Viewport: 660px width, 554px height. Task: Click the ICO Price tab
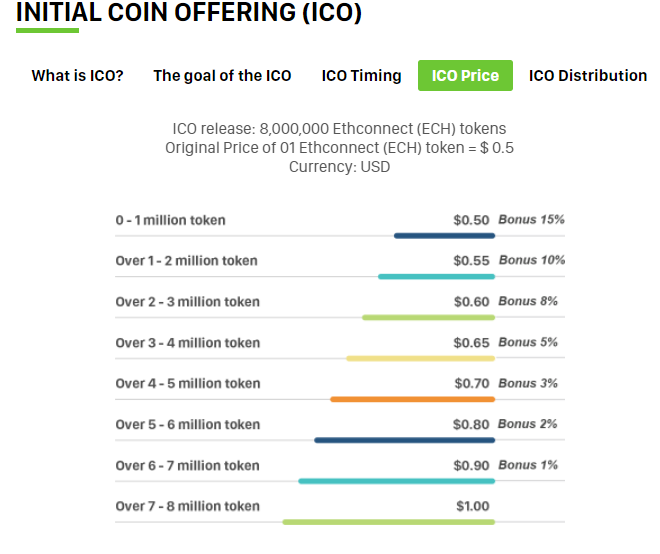pyautogui.click(x=465, y=76)
